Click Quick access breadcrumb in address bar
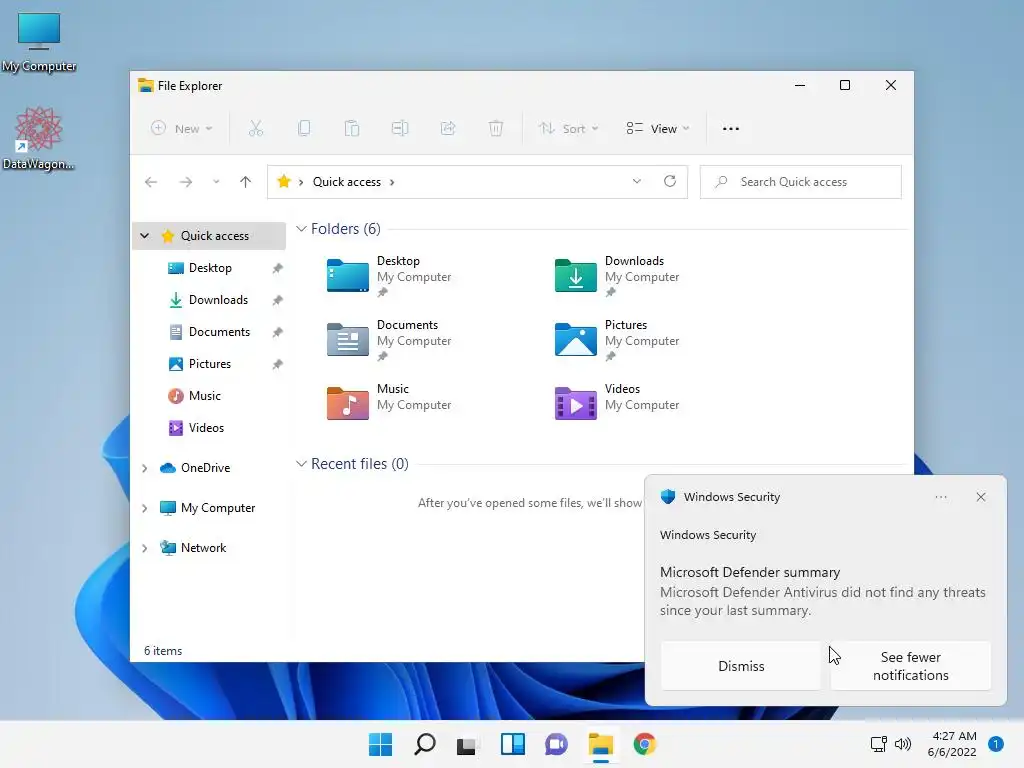The height and width of the screenshot is (768, 1024). click(x=346, y=182)
